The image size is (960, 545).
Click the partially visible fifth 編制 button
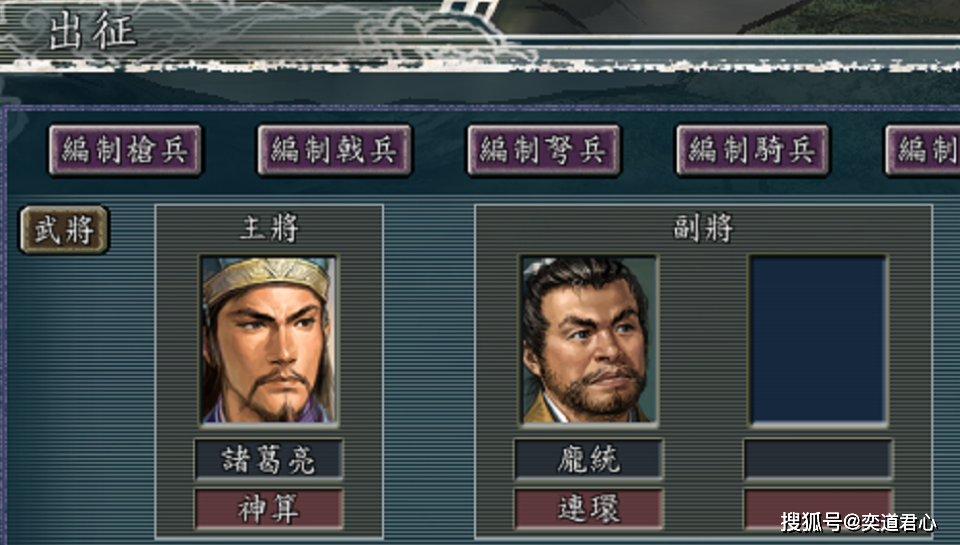923,150
